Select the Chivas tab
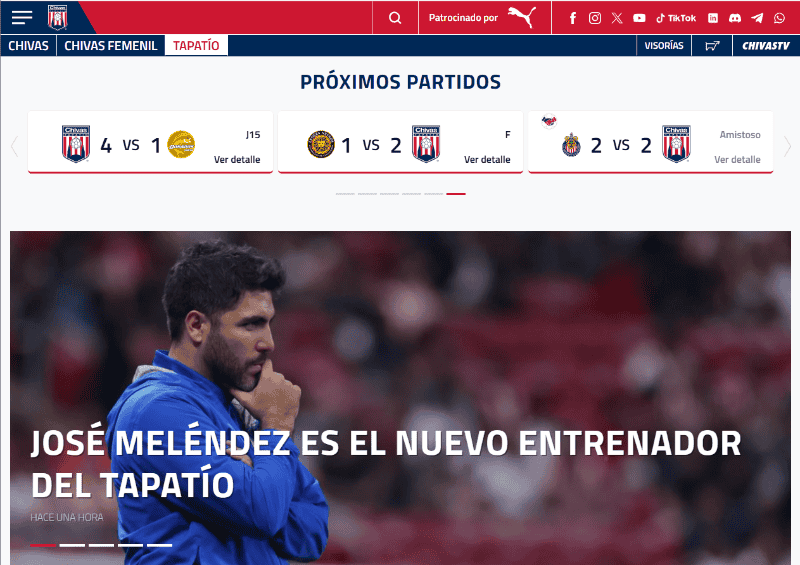Screen dimensions: 800x565 (x=29, y=46)
